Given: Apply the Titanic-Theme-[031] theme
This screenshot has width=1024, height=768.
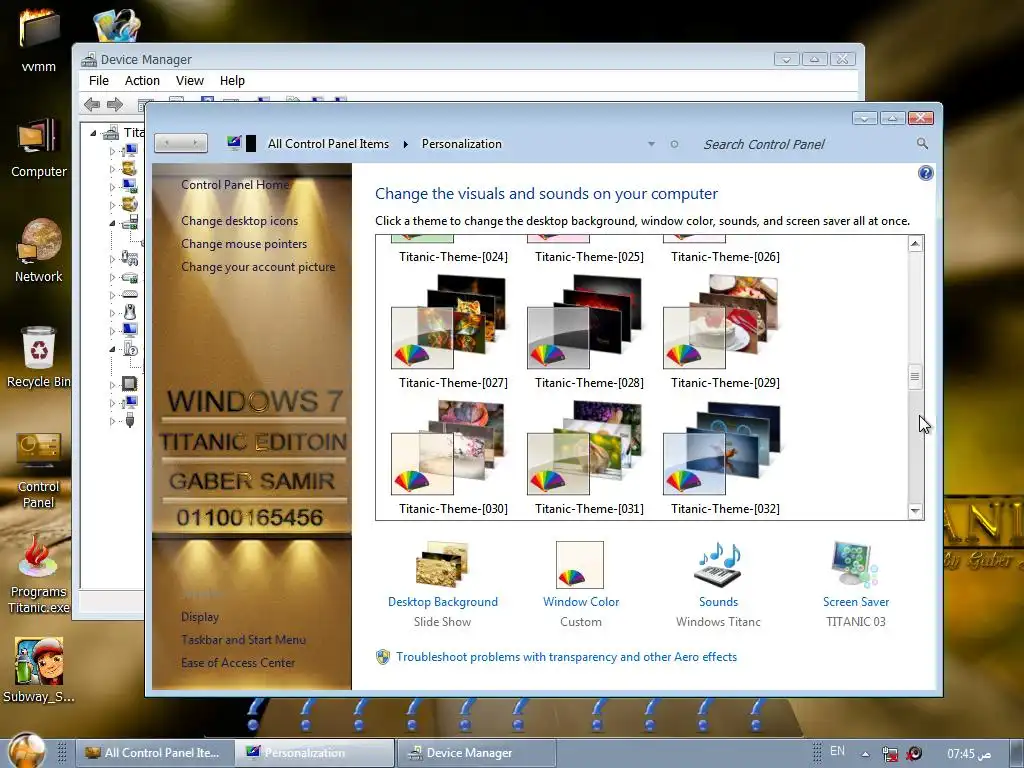Looking at the screenshot, I should click(x=584, y=448).
